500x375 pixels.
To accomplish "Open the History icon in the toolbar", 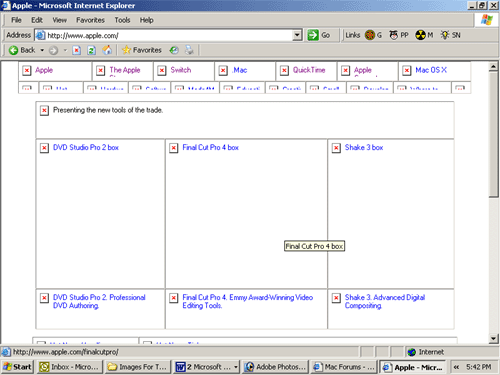I will tap(174, 50).
